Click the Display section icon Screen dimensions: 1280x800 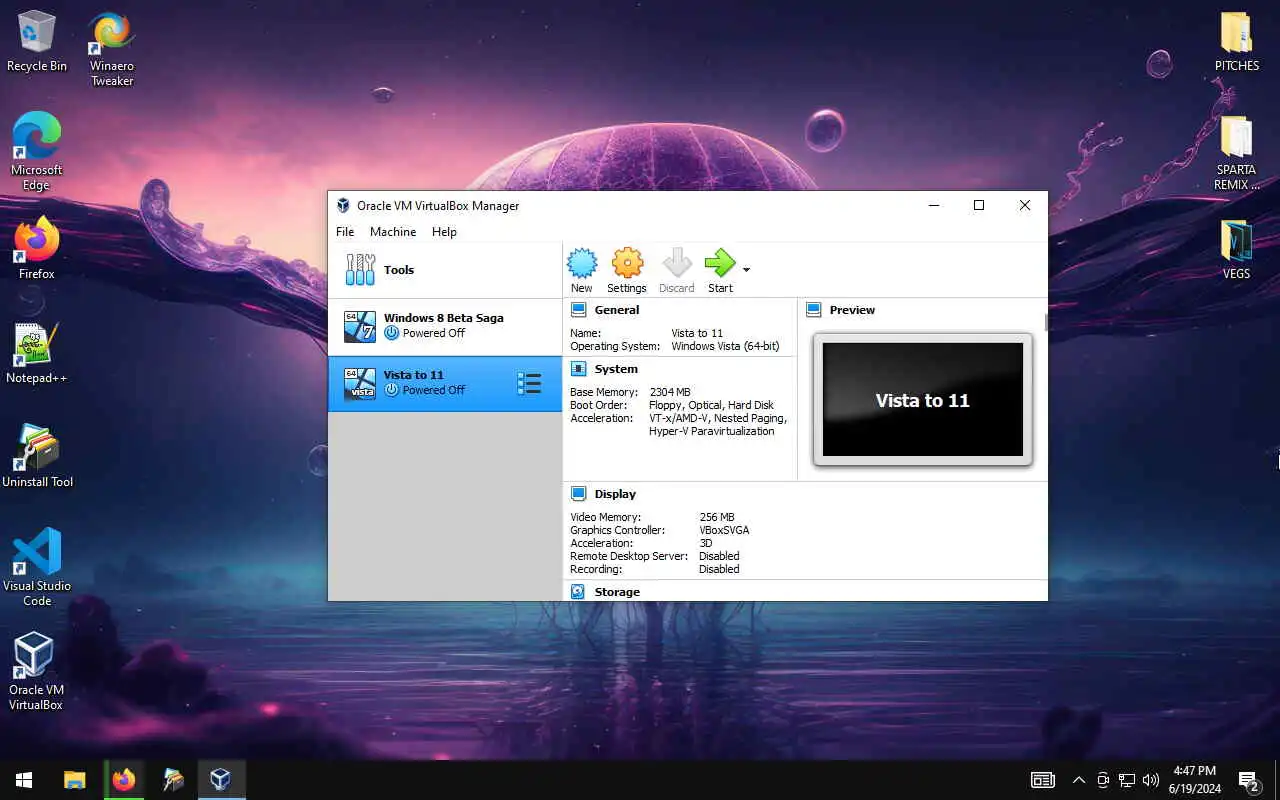[578, 494]
